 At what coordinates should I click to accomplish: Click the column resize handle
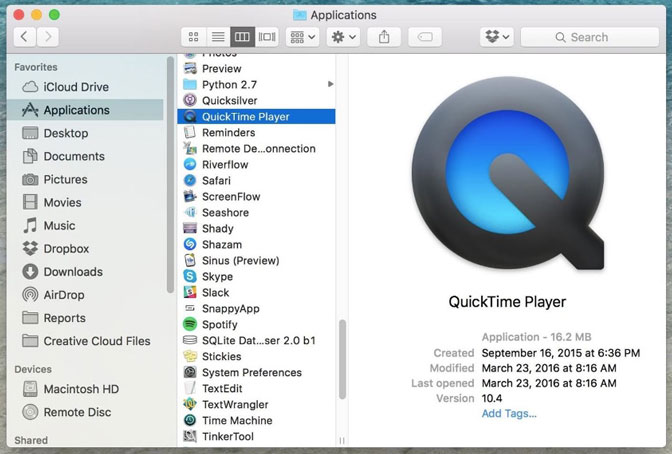[x=342, y=440]
